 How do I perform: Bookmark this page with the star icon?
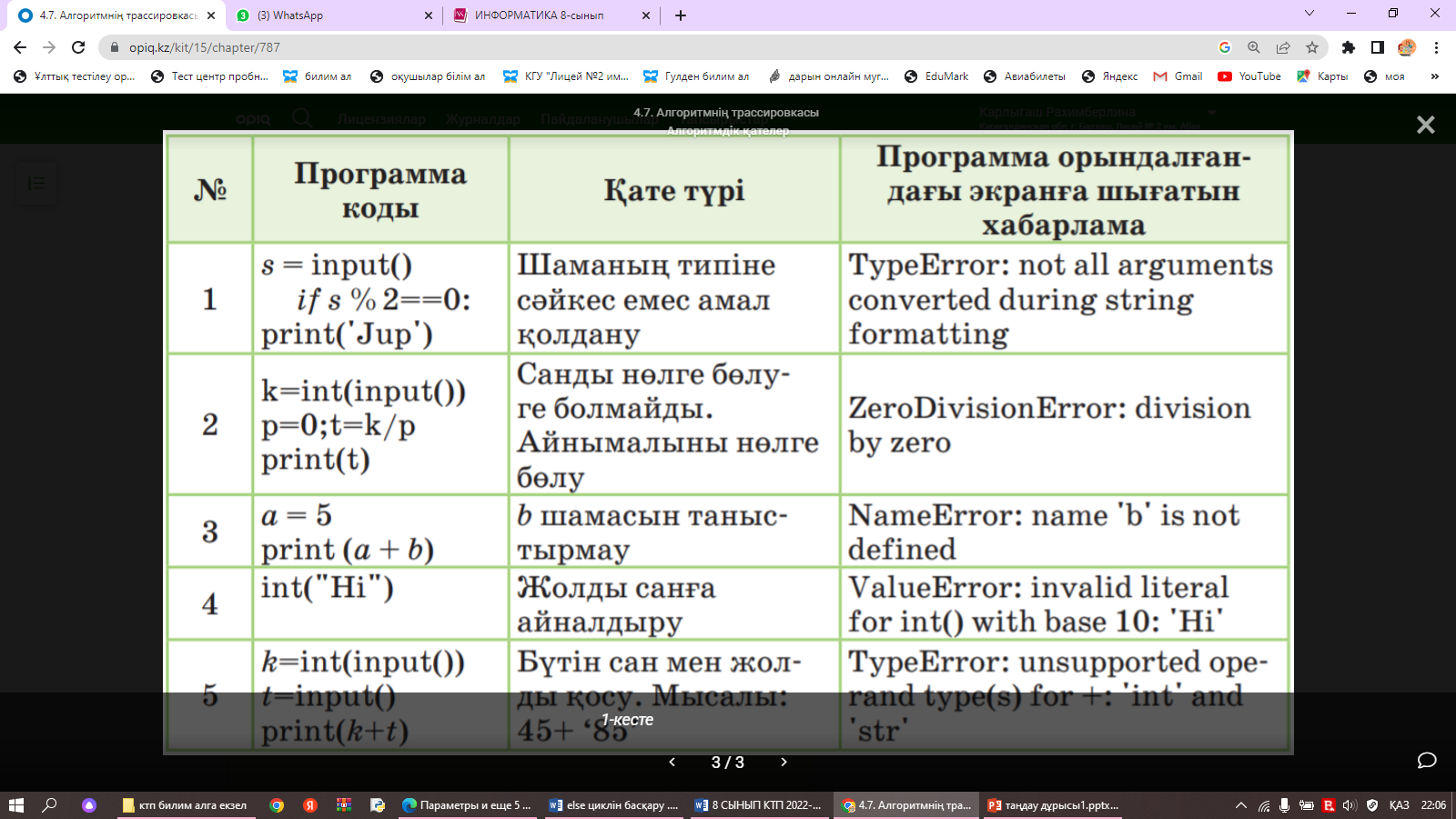[x=1311, y=47]
